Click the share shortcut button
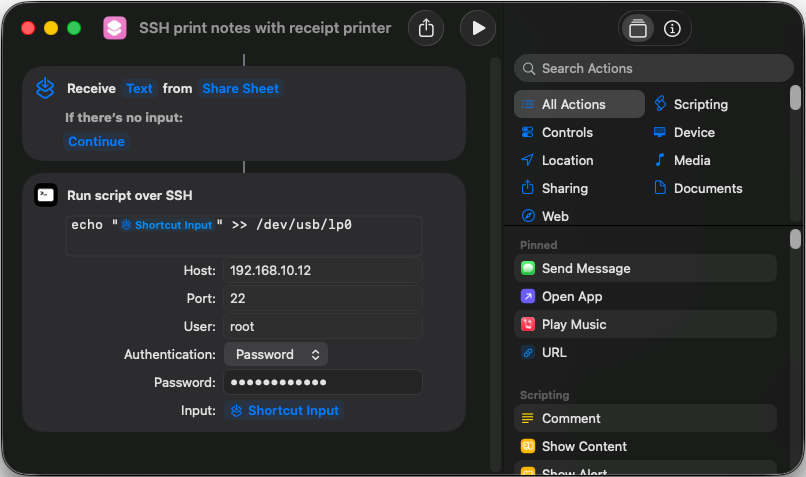 click(x=426, y=28)
